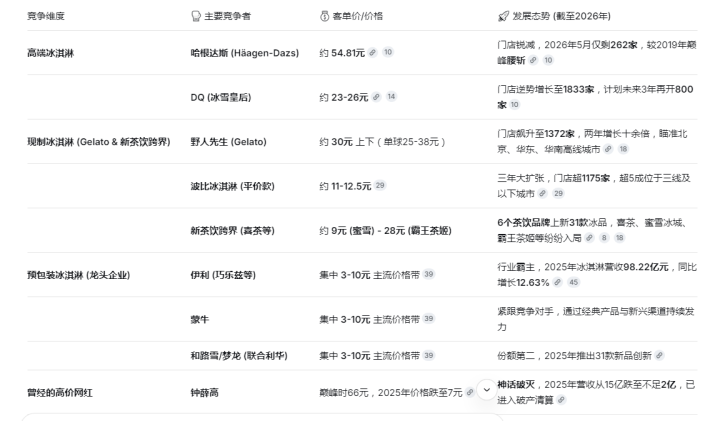Select the 波比冰淇淋 (平价款) cell
The image size is (720, 421).
point(233,186)
